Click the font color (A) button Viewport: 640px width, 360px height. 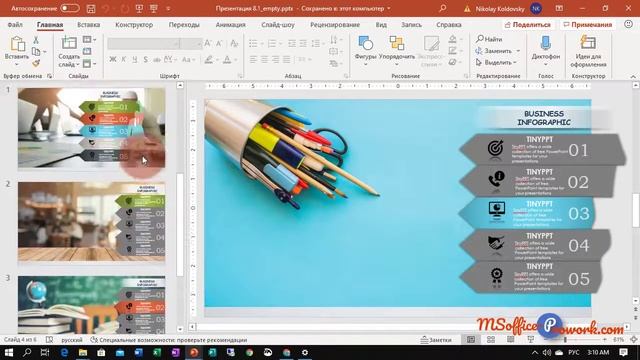(227, 60)
